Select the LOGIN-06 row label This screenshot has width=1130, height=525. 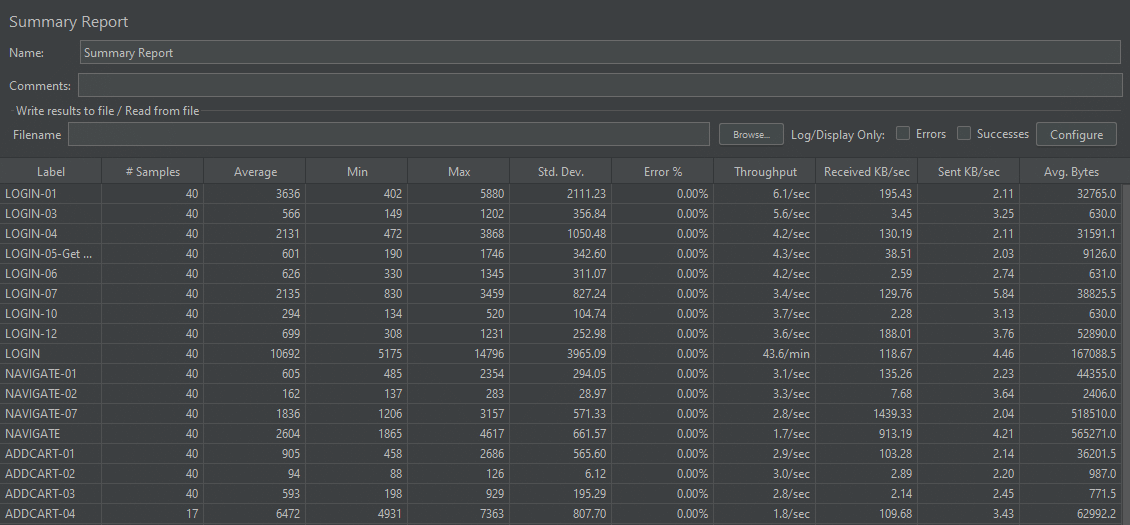(31, 274)
